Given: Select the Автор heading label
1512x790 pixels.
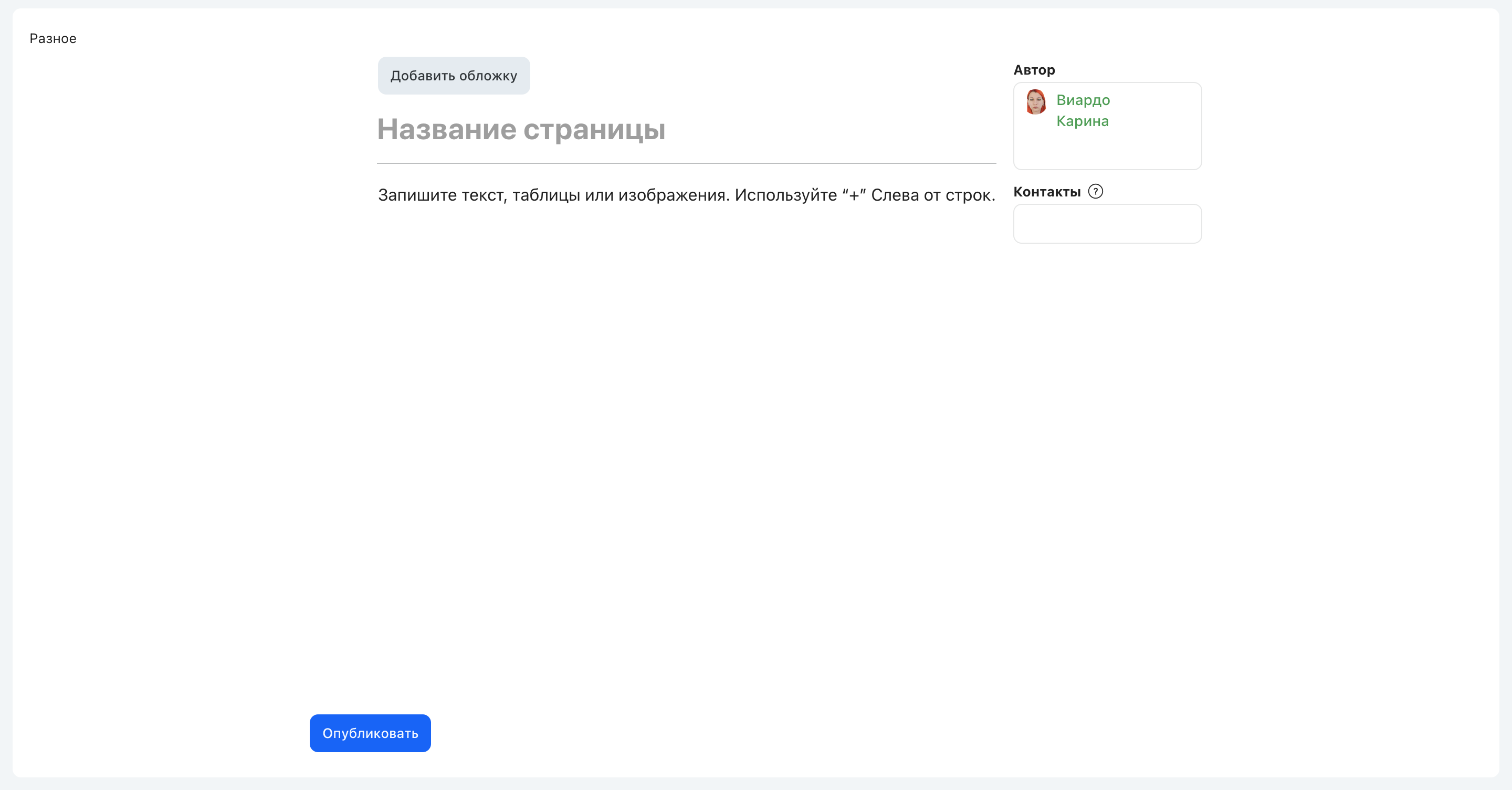Looking at the screenshot, I should 1034,70.
